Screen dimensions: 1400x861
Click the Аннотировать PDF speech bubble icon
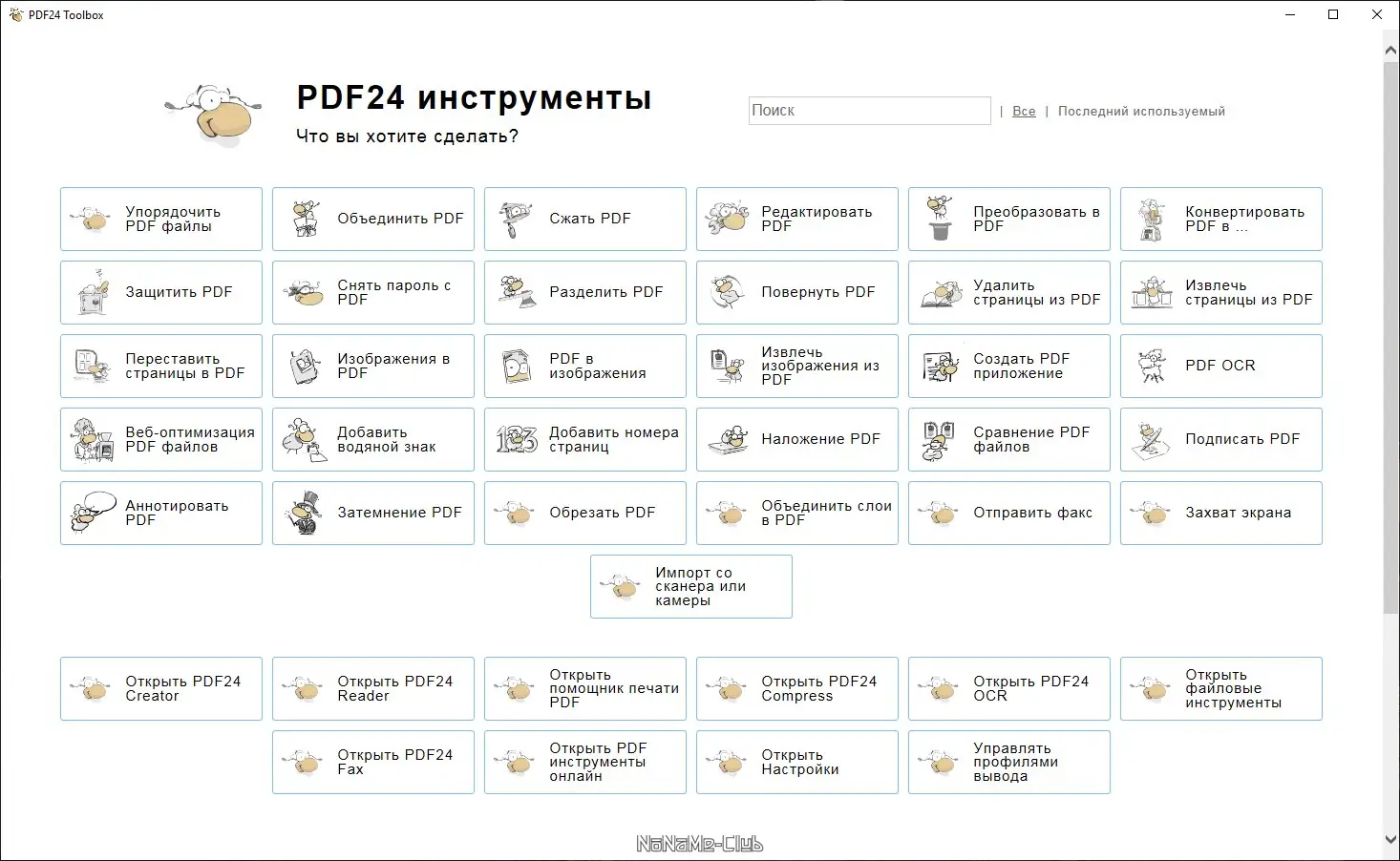[x=93, y=514]
